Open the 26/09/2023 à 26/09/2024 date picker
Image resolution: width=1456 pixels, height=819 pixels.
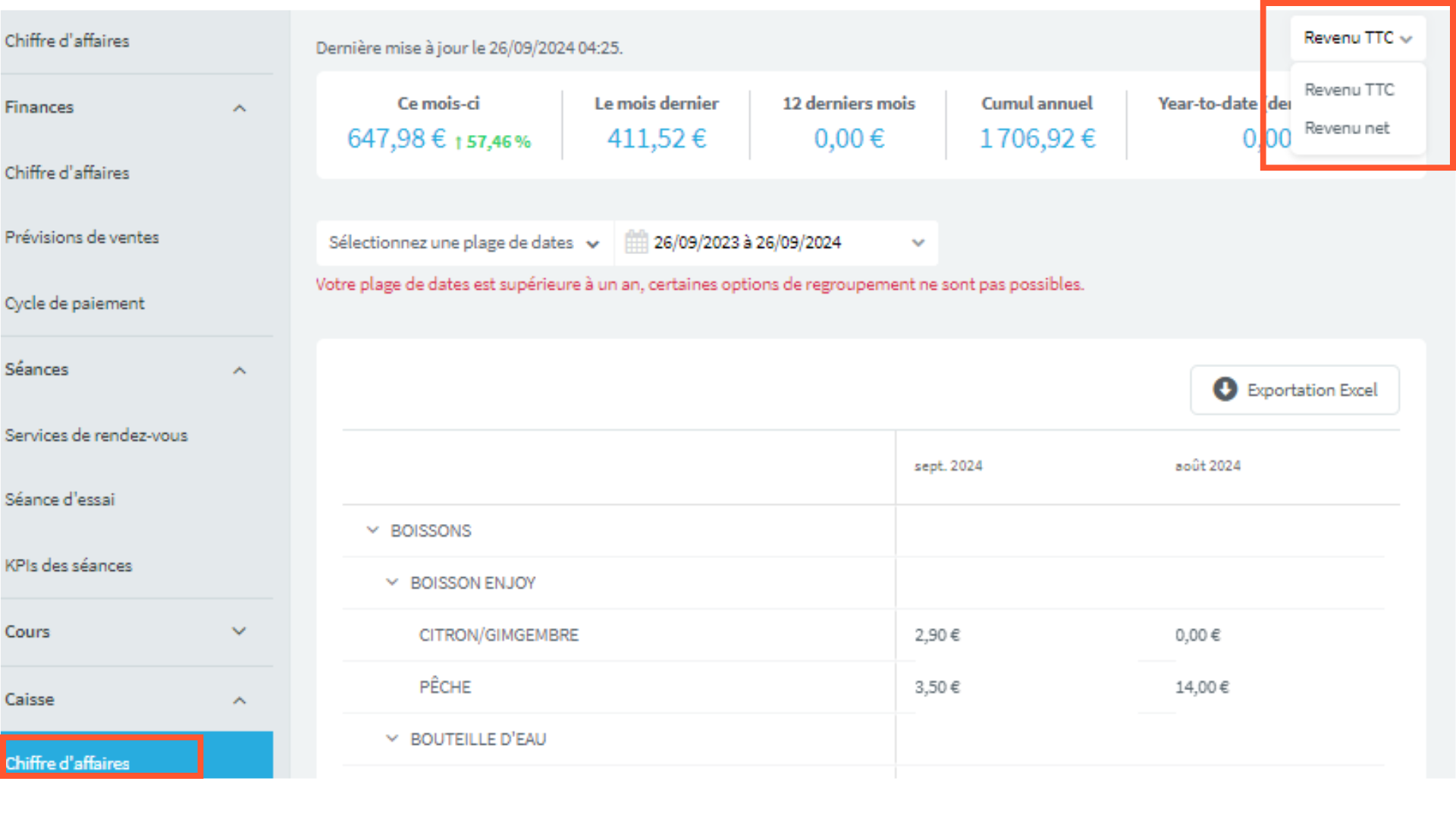(777, 243)
